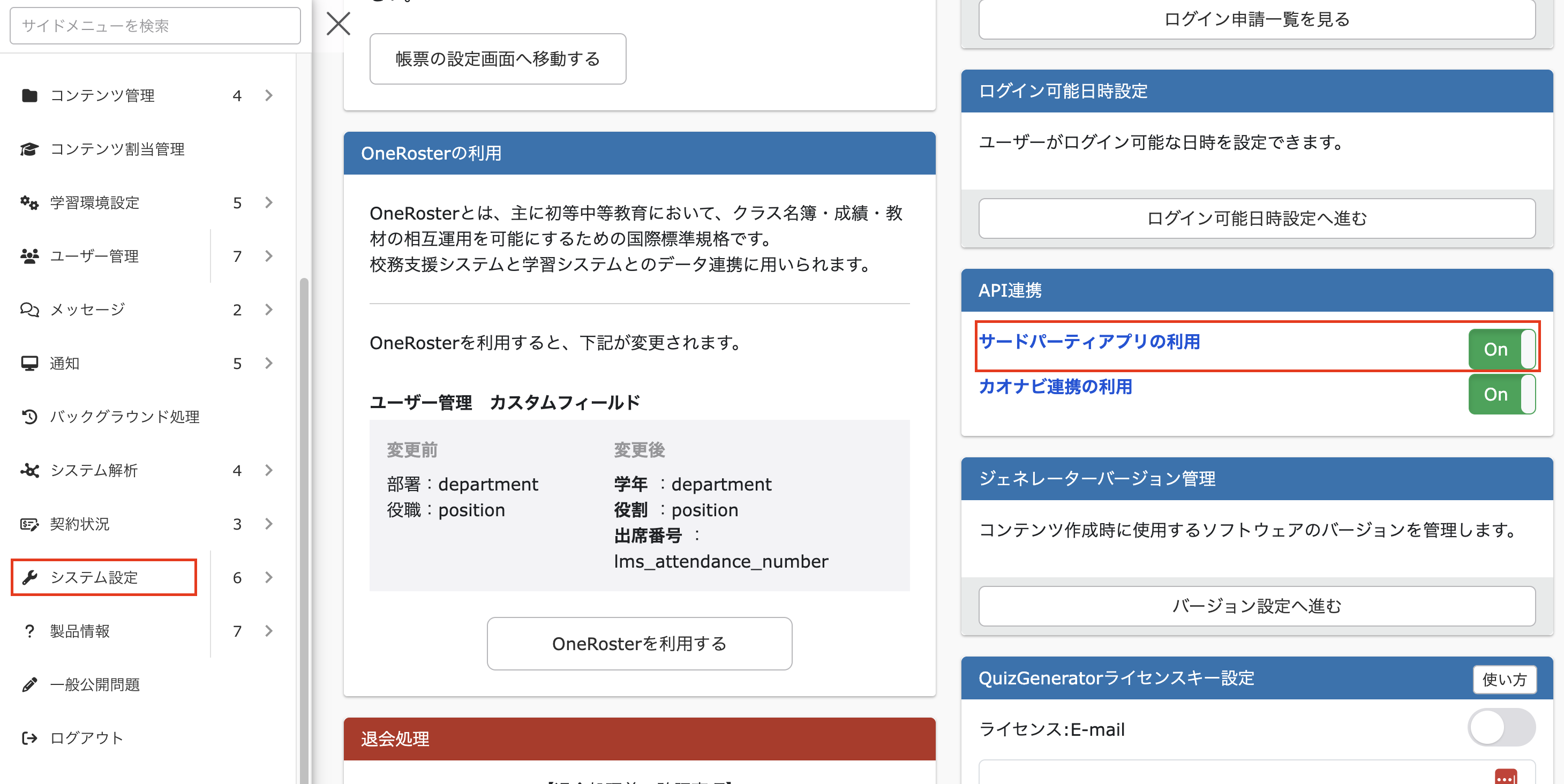This screenshot has height=784, width=1564.
Task: Expand the システム解析 submenu chevron
Action: 269,470
